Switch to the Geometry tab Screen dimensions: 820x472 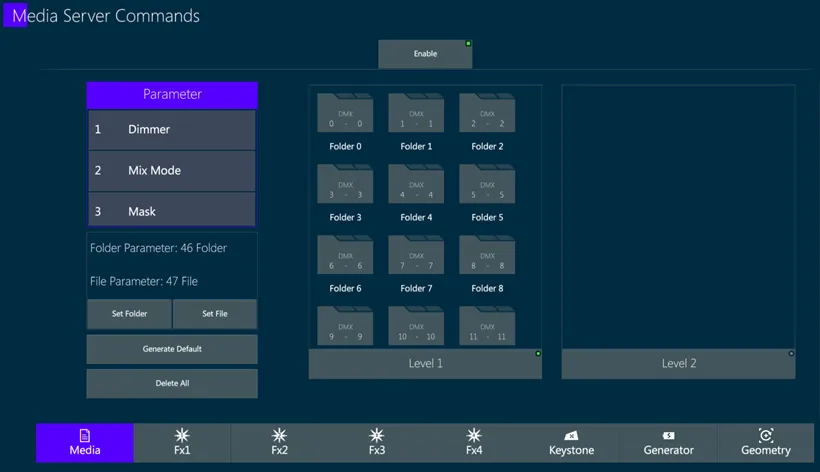point(766,443)
